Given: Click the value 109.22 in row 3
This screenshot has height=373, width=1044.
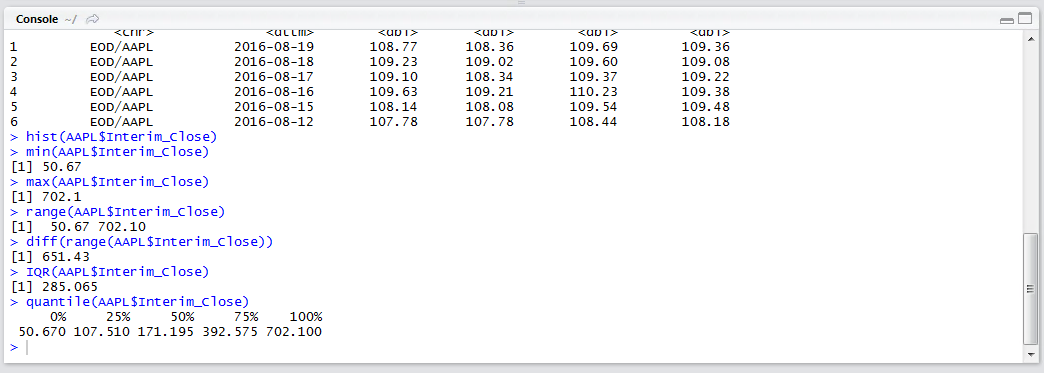Looking at the screenshot, I should point(706,77).
